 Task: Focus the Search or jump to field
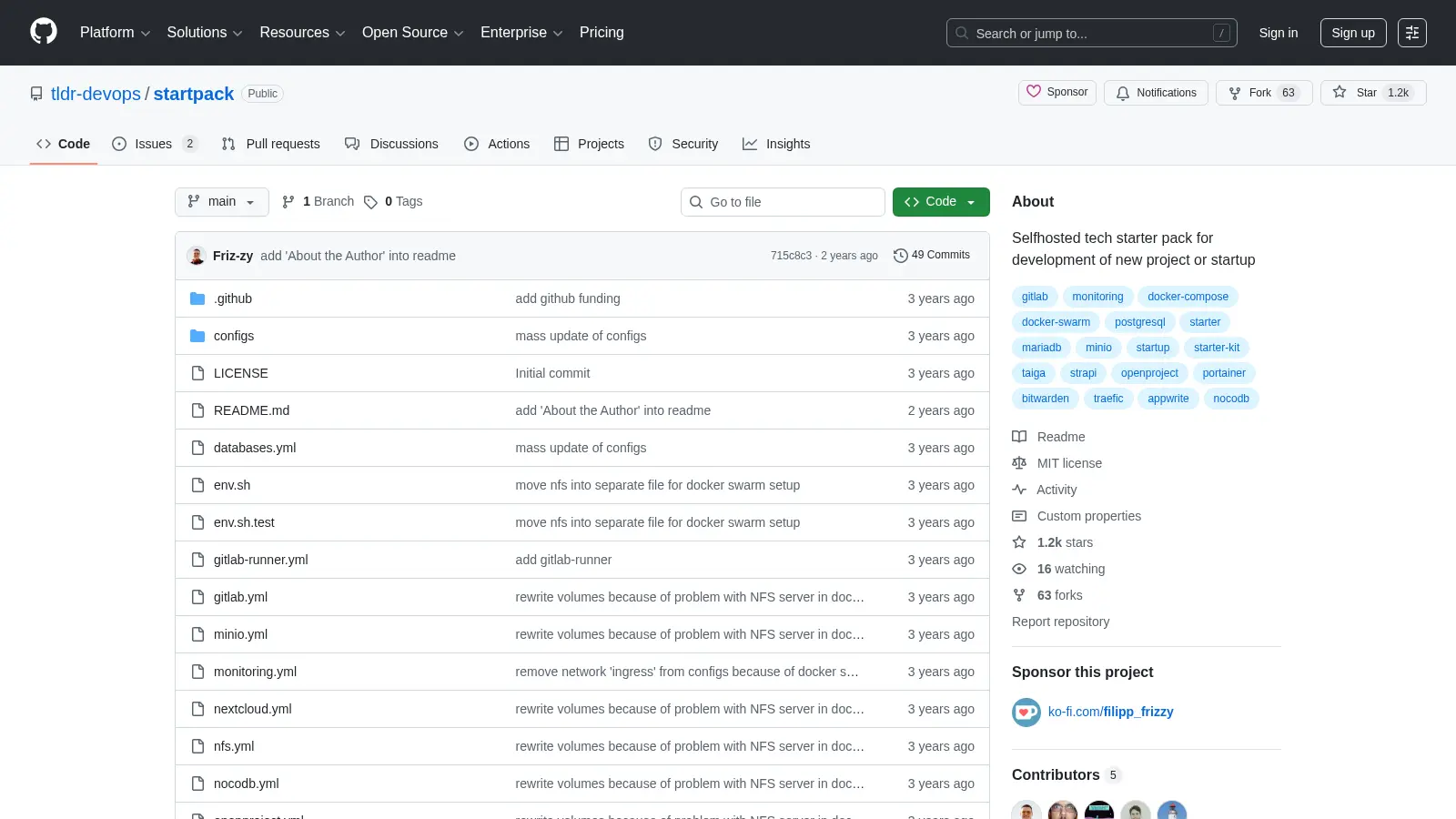point(1092,33)
